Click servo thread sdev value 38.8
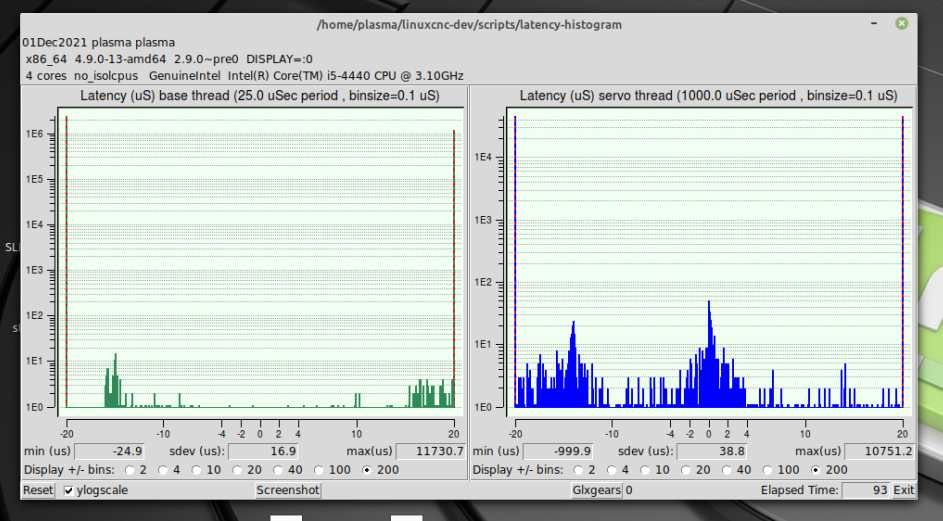 pyautogui.click(x=711, y=451)
